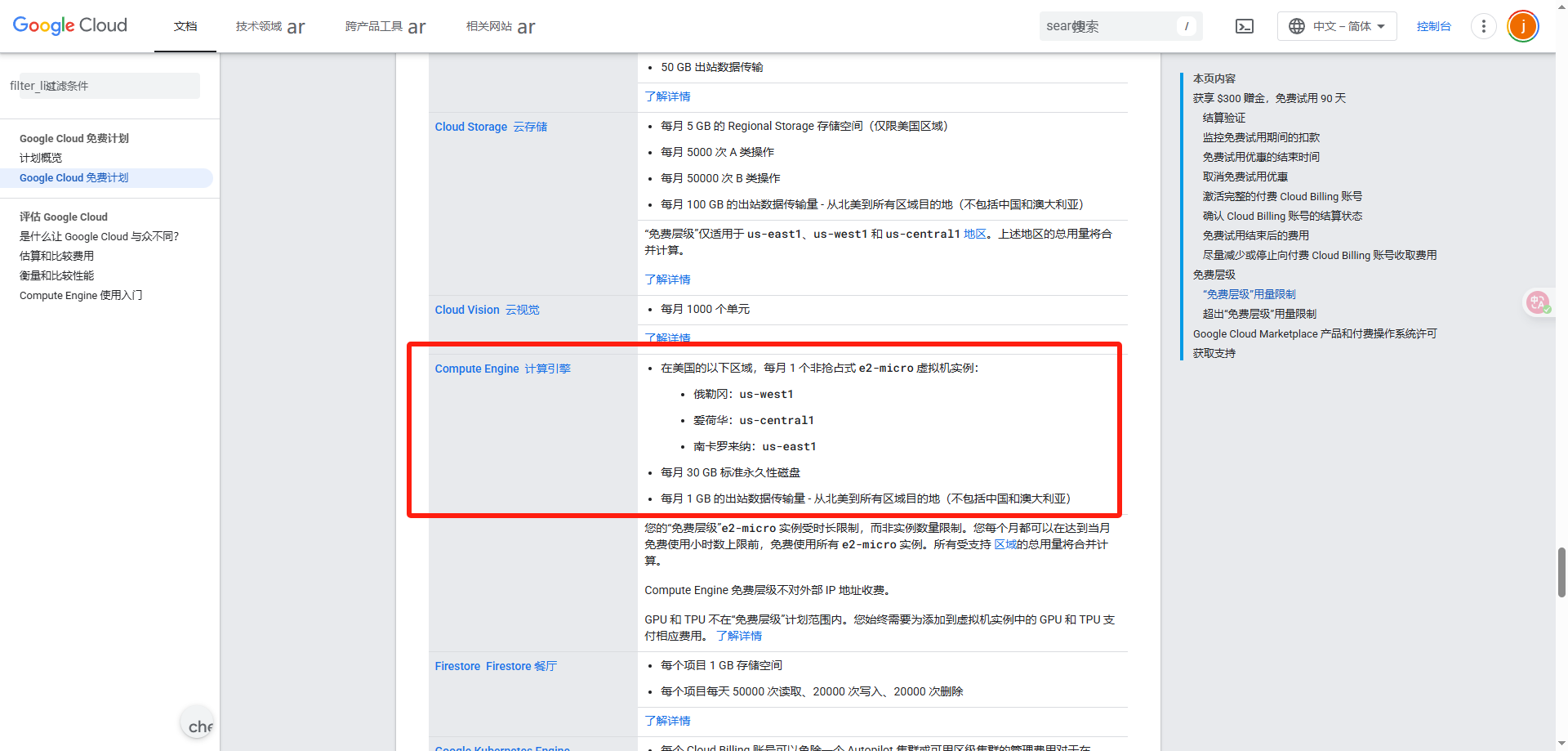1568x751 pixels.
Task: Open 估算和比较费用 sidebar item
Action: [56, 256]
